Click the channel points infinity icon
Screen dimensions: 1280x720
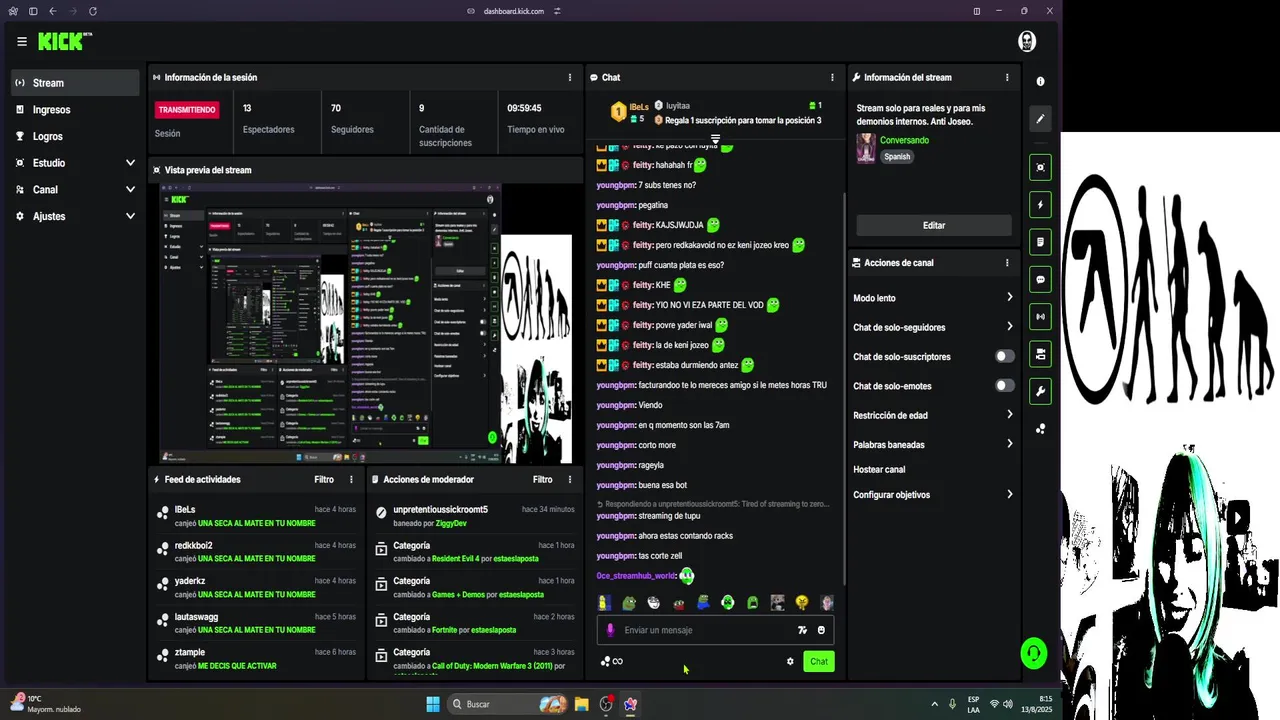(611, 661)
